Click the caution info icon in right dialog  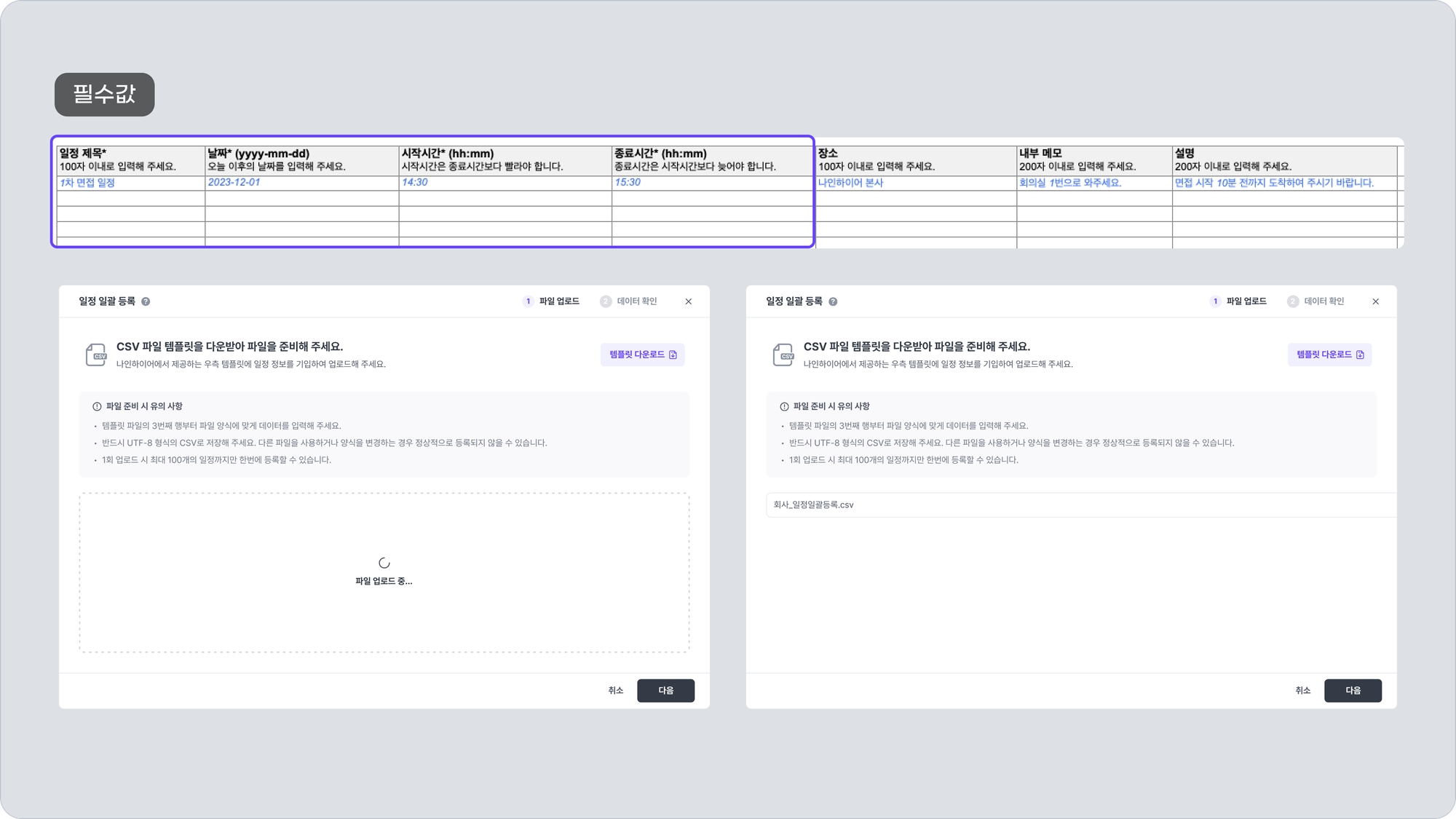[784, 406]
